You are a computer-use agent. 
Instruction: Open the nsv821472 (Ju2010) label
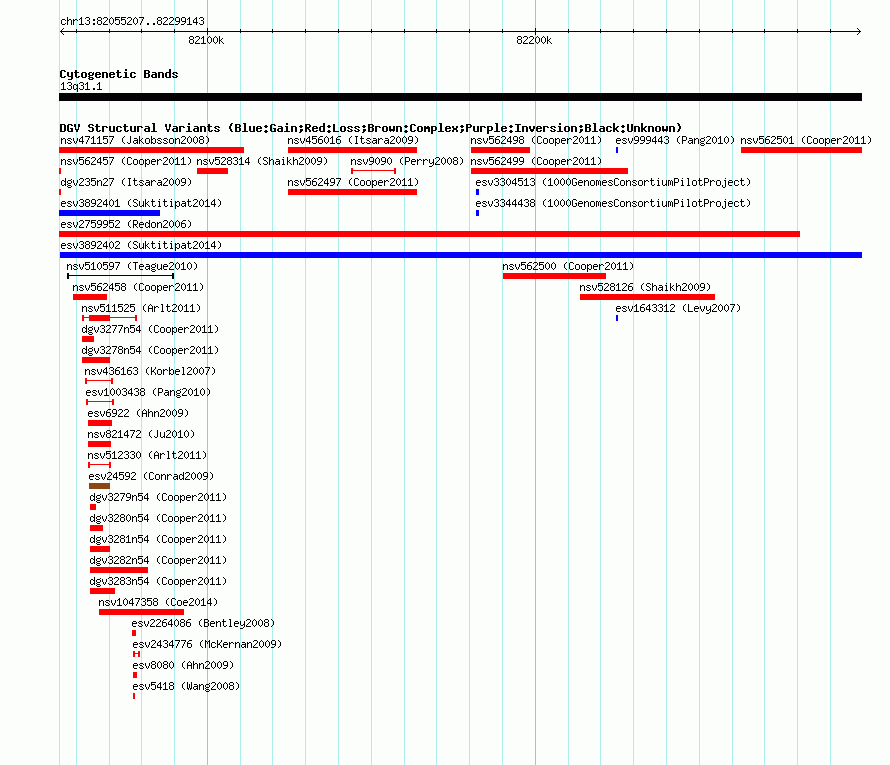141,434
